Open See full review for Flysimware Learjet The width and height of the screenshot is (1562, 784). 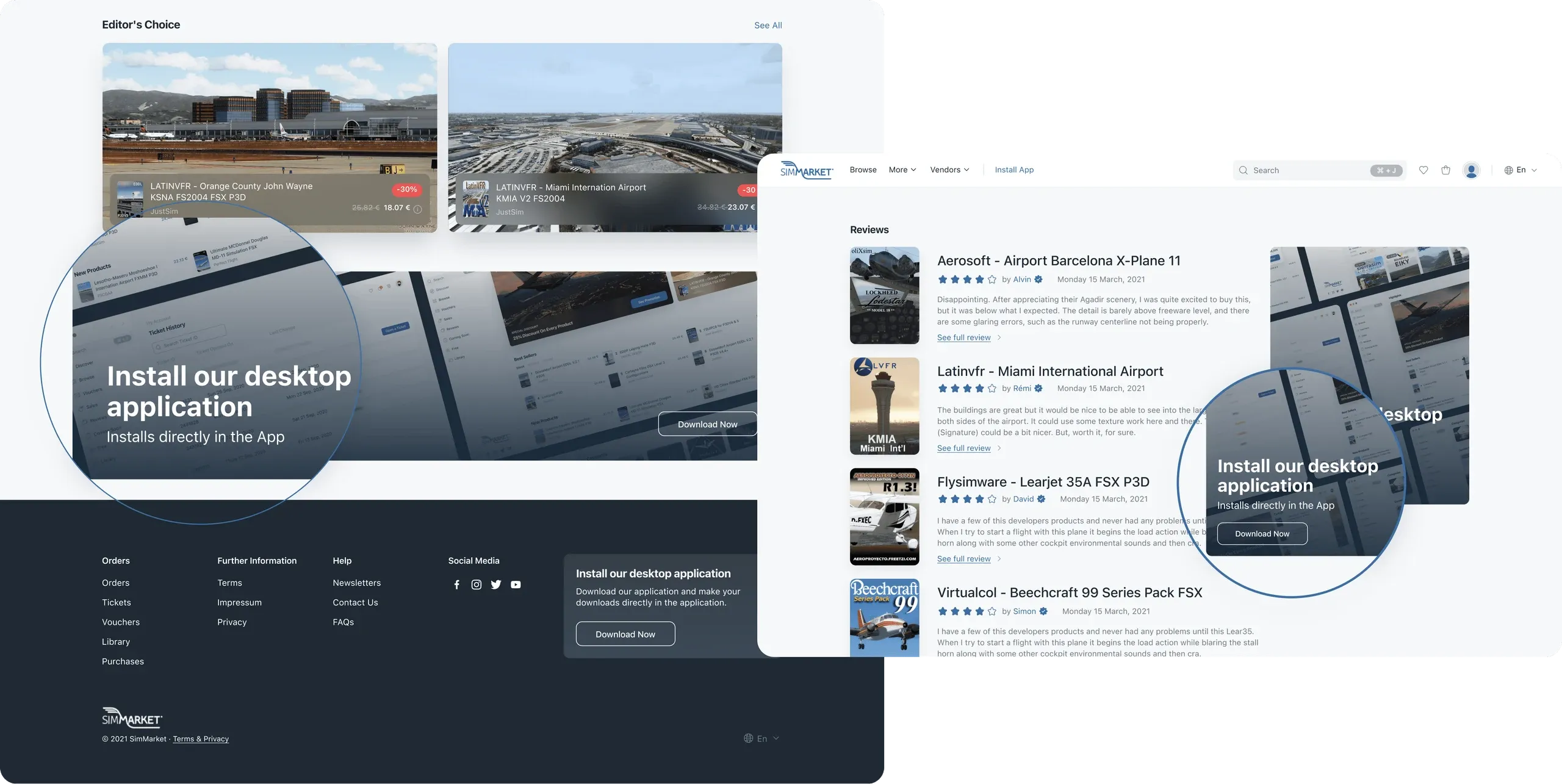coord(963,559)
